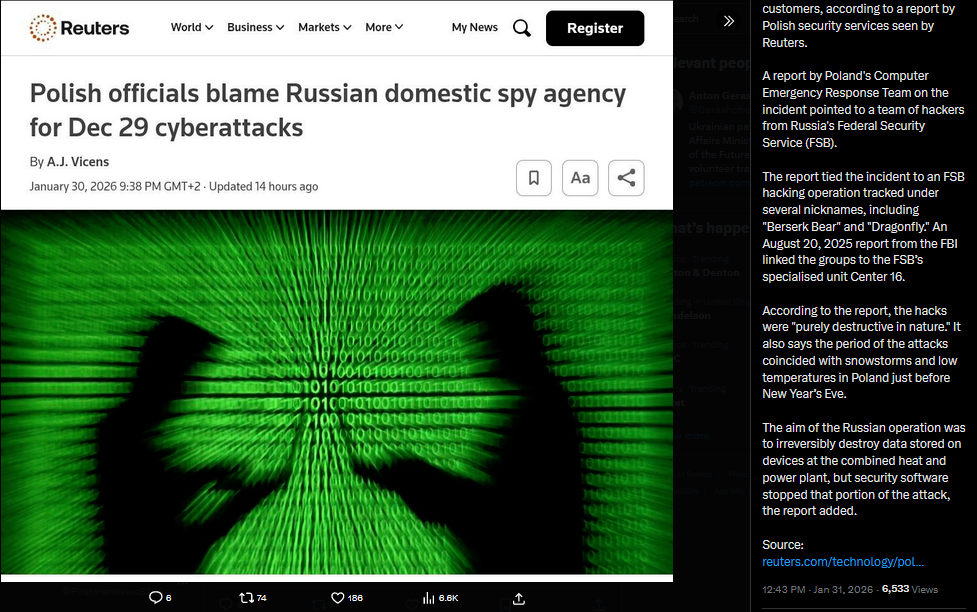Bookmark the article with the bookmark icon
Screen dimensions: 977x612
click(x=534, y=178)
